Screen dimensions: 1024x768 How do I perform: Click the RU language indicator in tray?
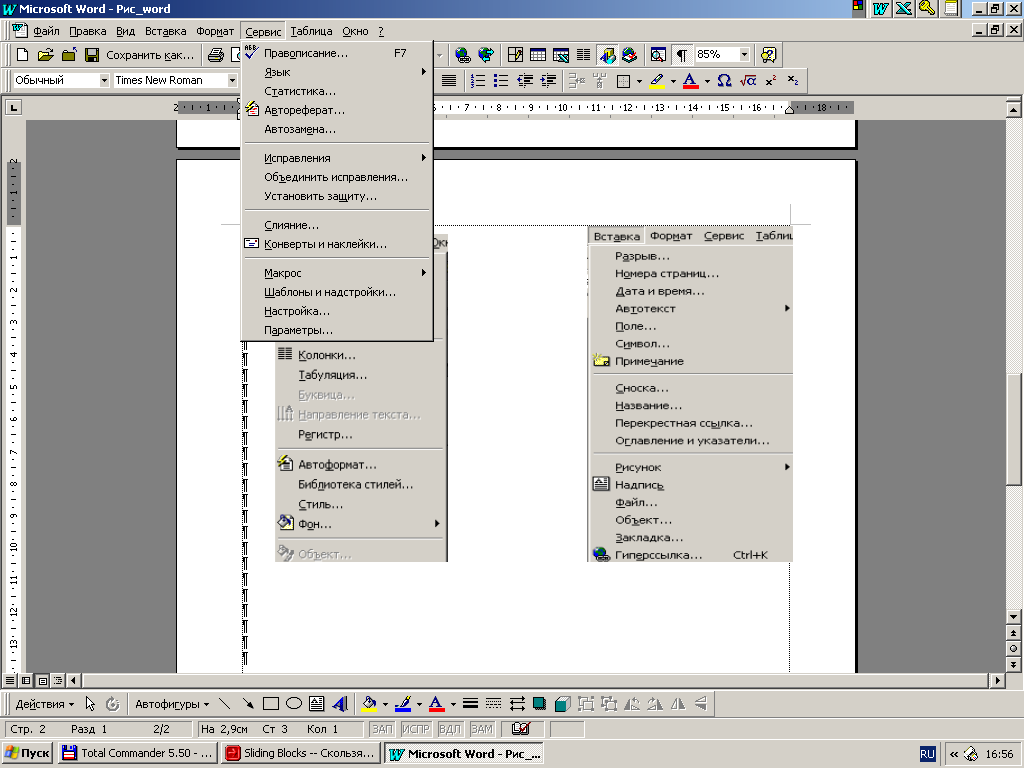(x=927, y=754)
